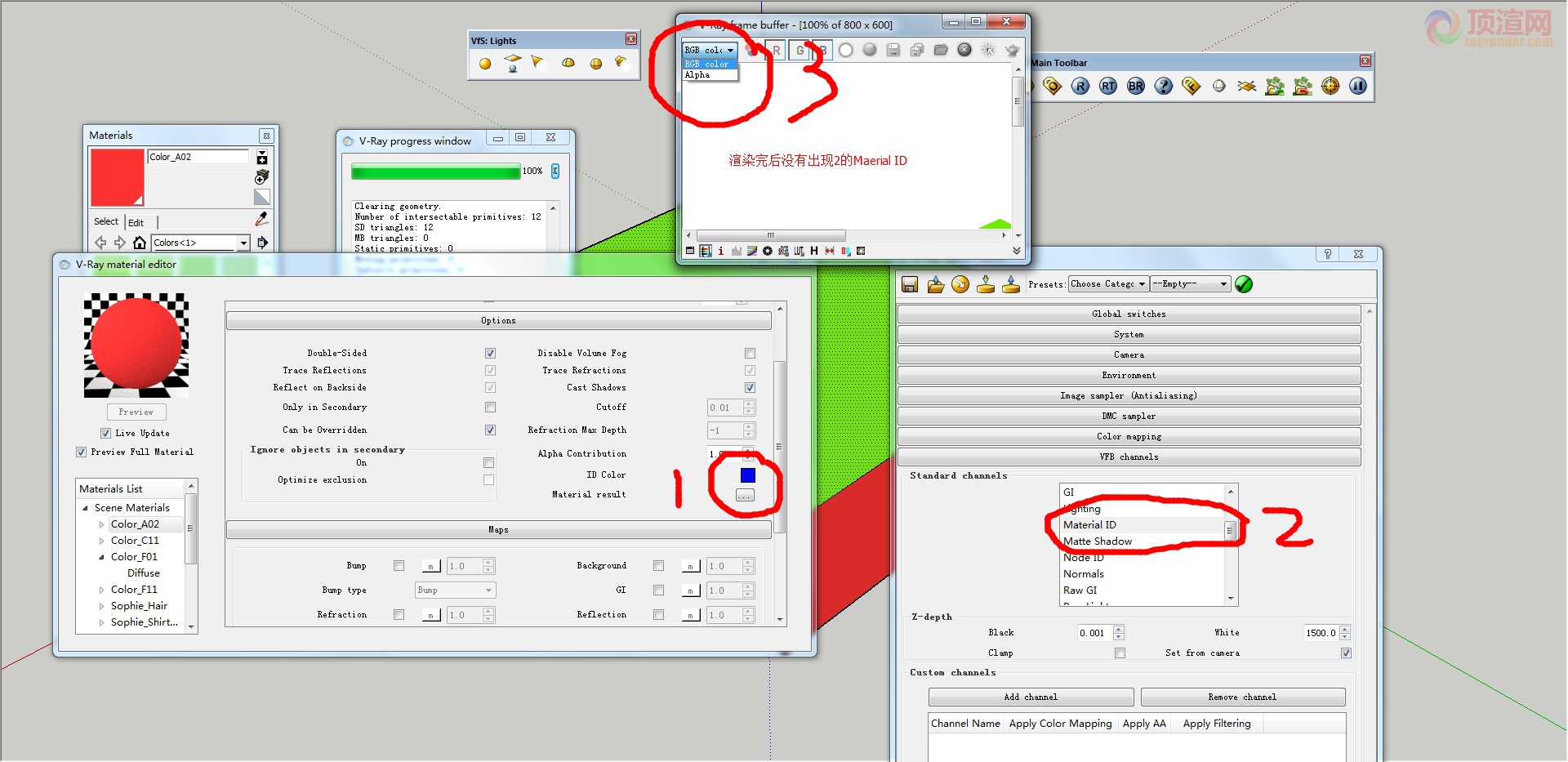Click the save options floppy icon in options window
Viewport: 1568px width, 762px height.
pos(910,284)
